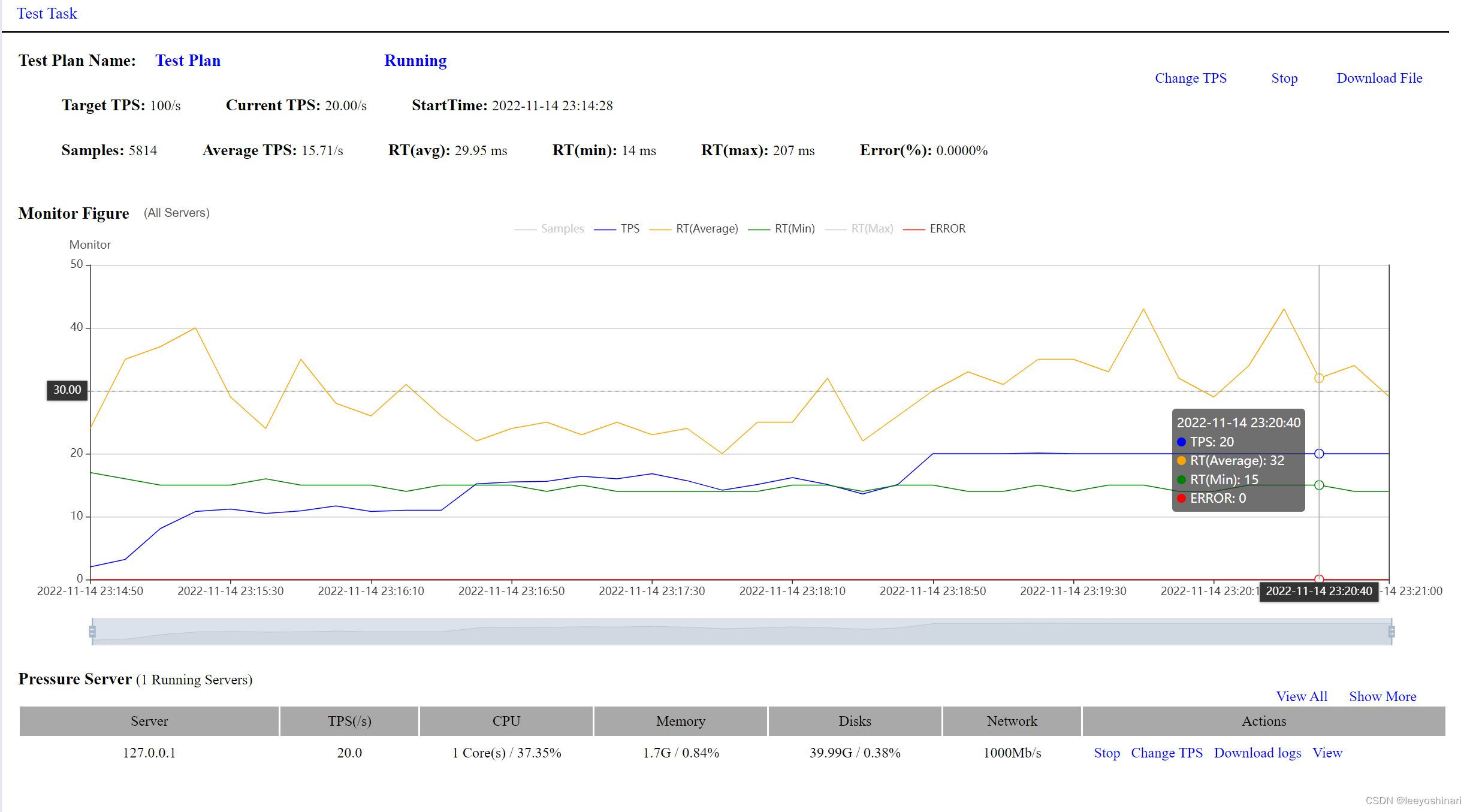Click the Download File link

pyautogui.click(x=1379, y=78)
